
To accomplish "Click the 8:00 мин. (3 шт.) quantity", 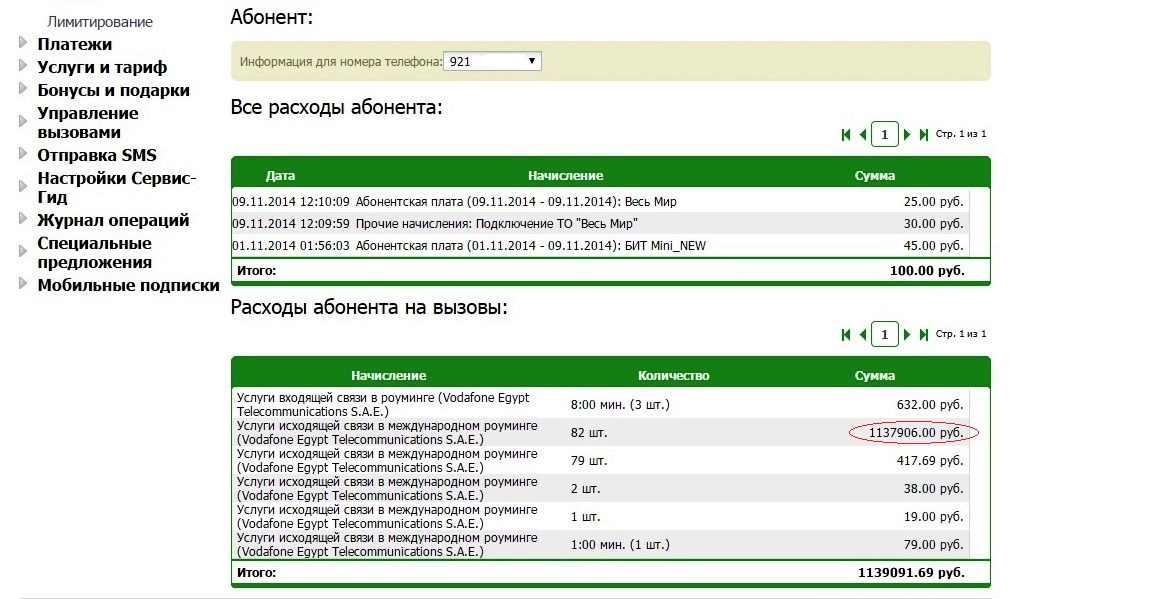I will pos(620,405).
